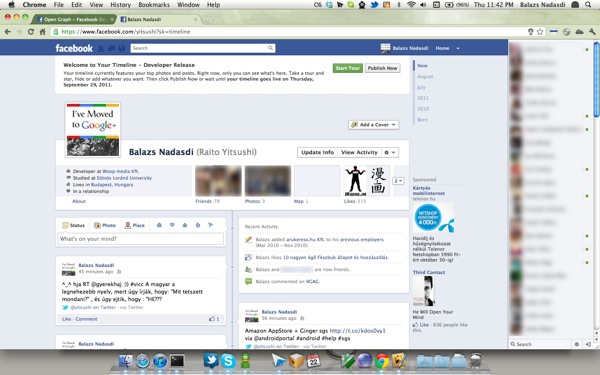
Task: Open the Photos thumbnail tile
Action: pyautogui.click(x=267, y=181)
